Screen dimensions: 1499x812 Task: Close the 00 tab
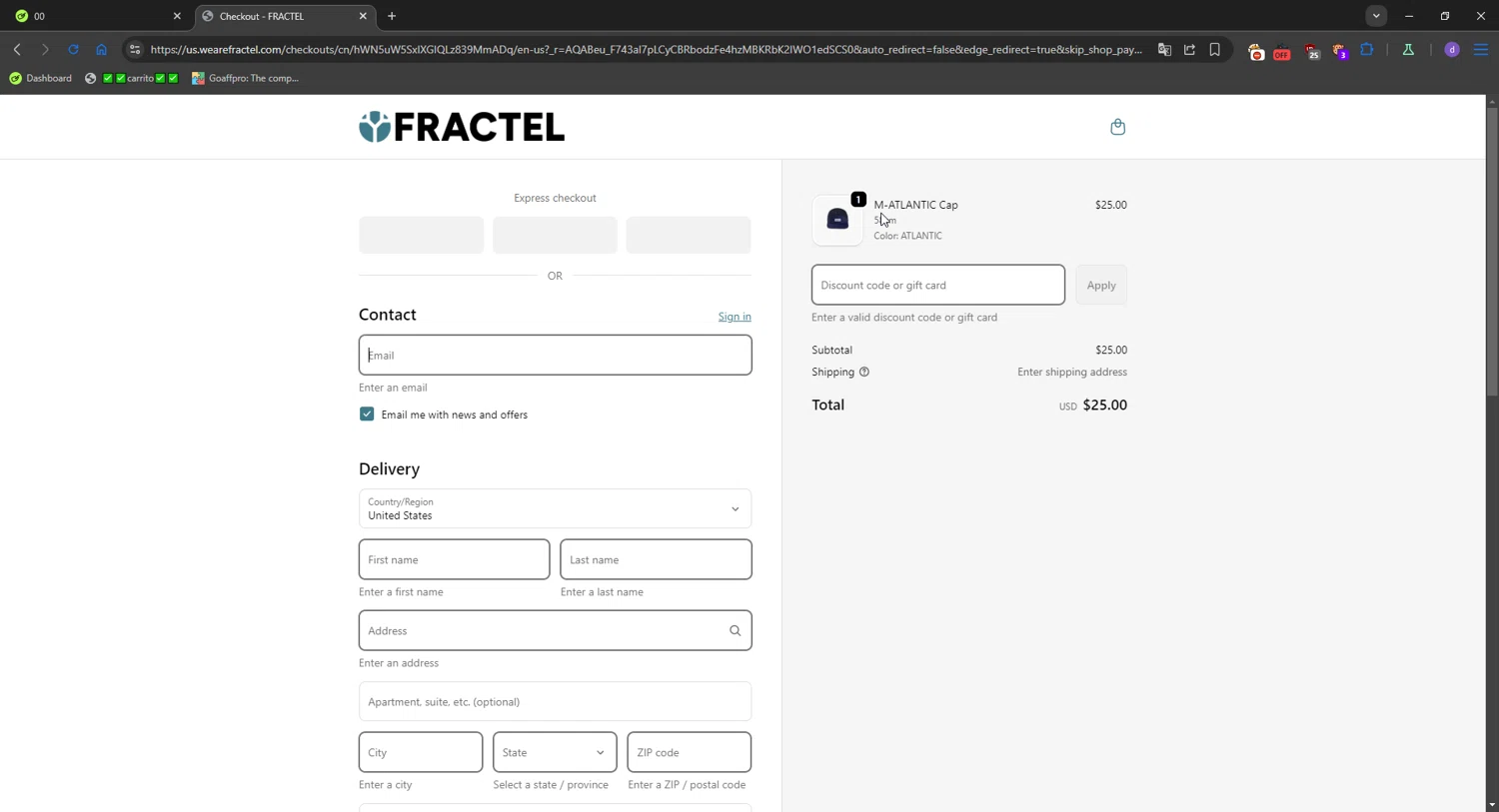click(177, 16)
